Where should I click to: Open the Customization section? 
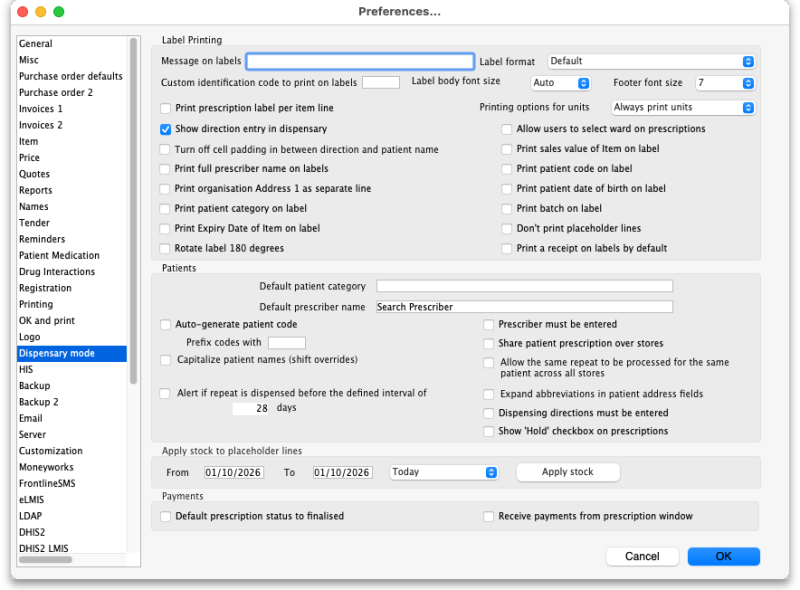tap(71, 451)
